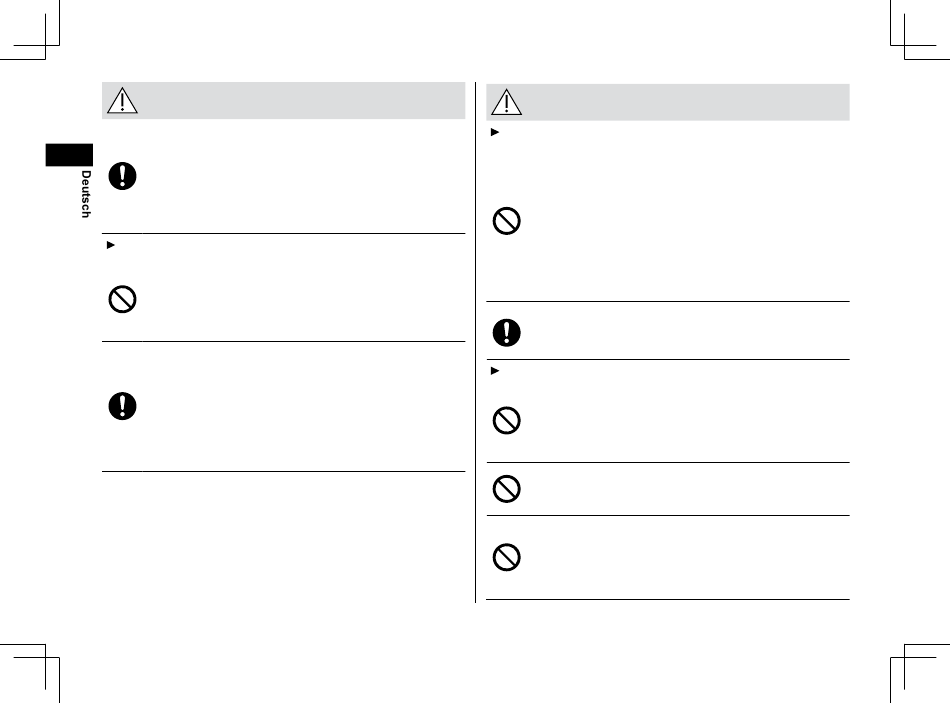Click the black tab block above Deutsch
Viewport: 950px width, 703px height.
[69, 155]
